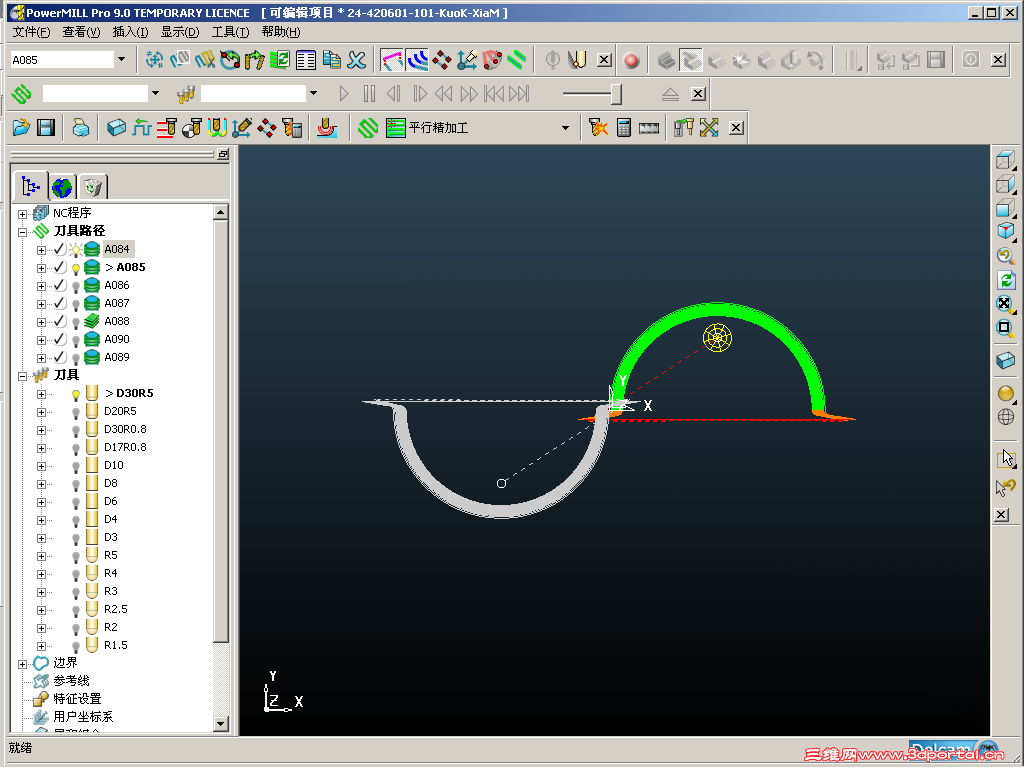Switch to the recycle bin tab
Viewport: 1024px width, 768px height.
pos(93,187)
